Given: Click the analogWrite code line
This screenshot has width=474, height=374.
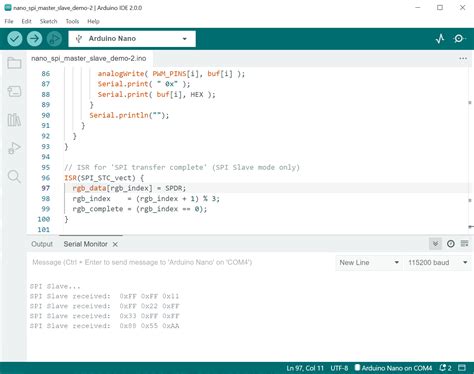Looking at the screenshot, I should pos(171,73).
